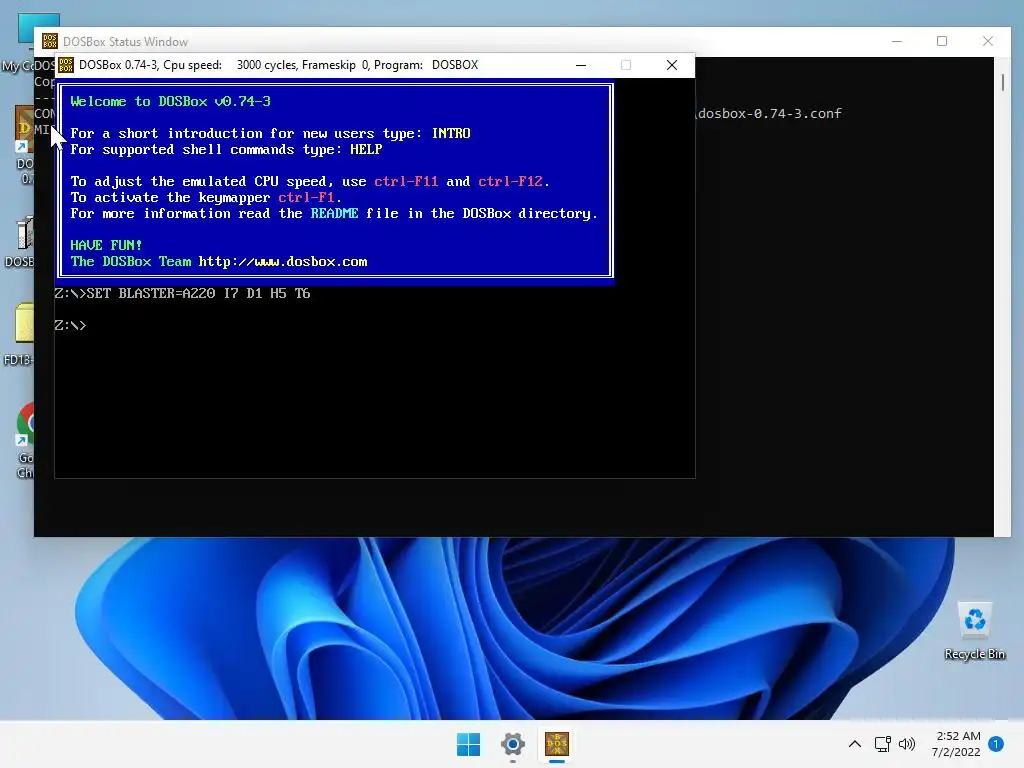The height and width of the screenshot is (768, 1024).
Task: Click the Welcome to DOSBox v0.74-3 heading
Action: coord(170,101)
